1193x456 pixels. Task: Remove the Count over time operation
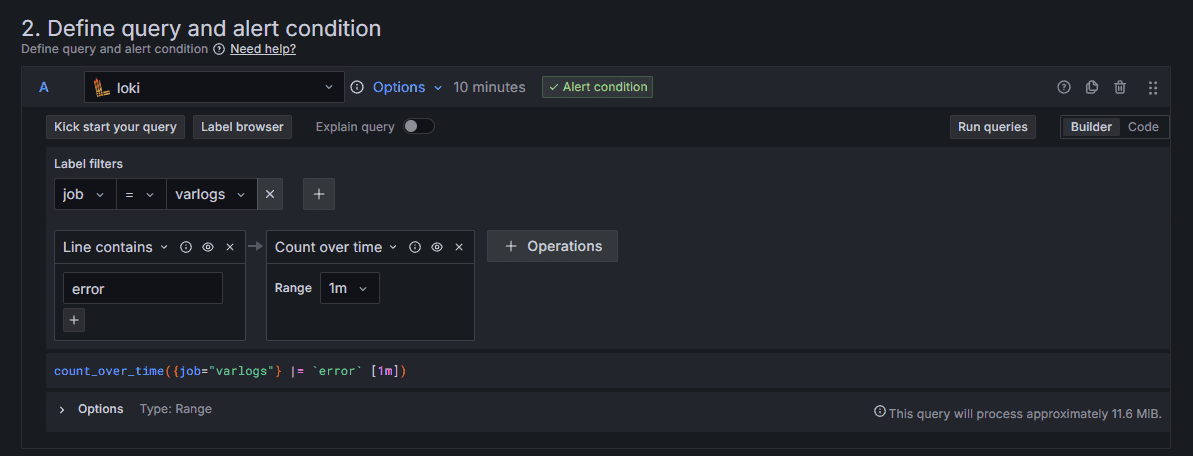click(x=459, y=247)
